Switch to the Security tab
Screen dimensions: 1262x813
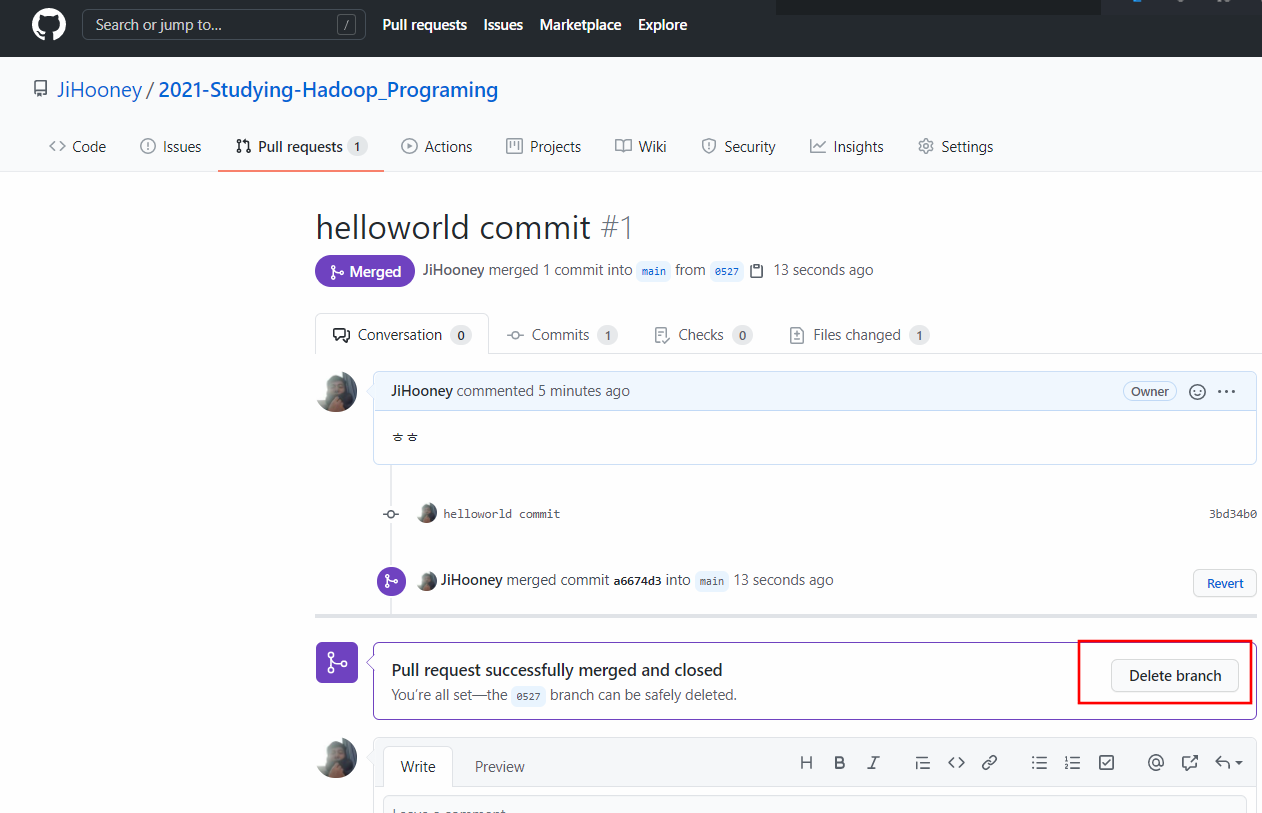coord(738,146)
